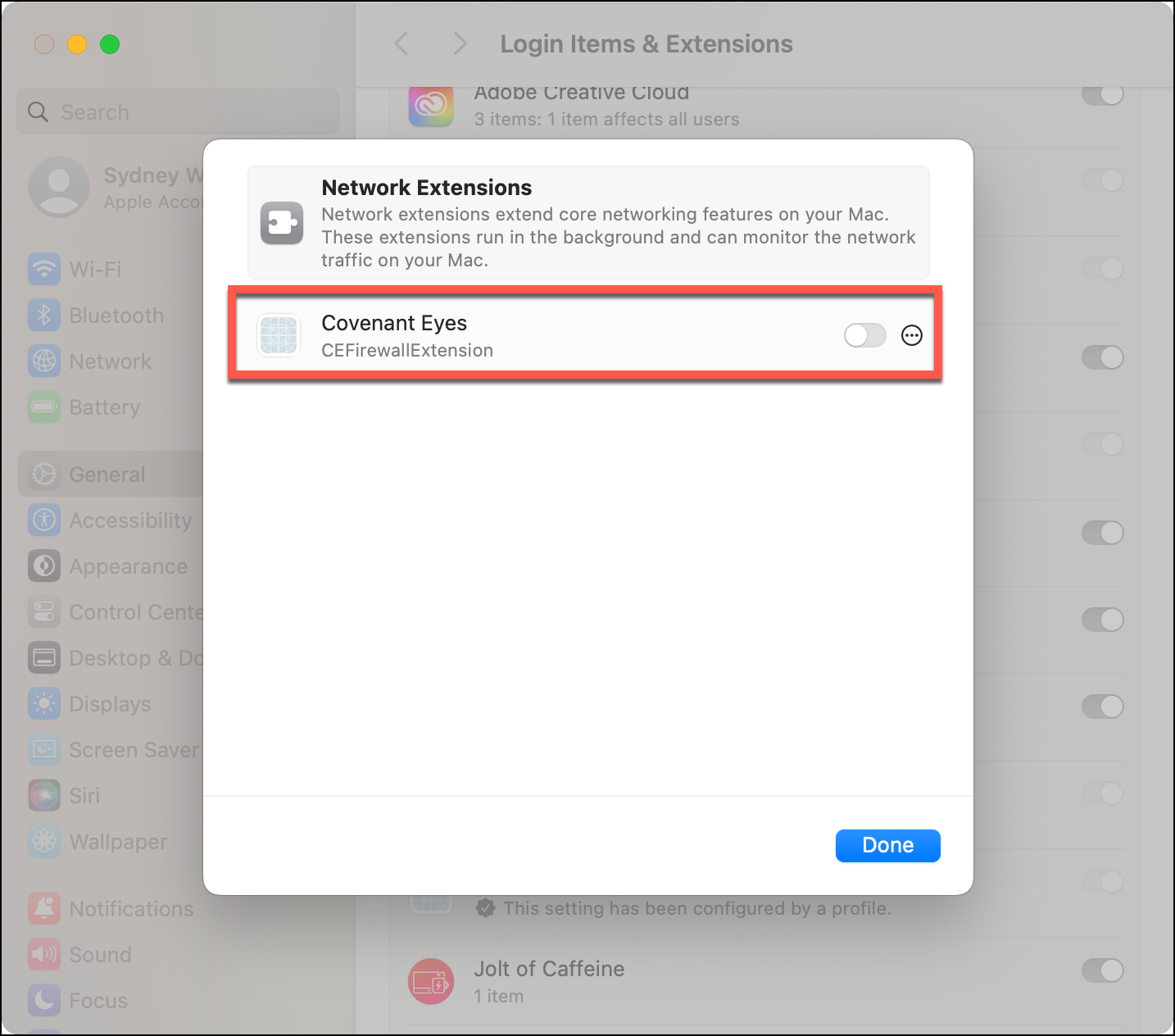Click the Control Center sidebar icon
This screenshot has height=1036, width=1175.
pyautogui.click(x=44, y=611)
